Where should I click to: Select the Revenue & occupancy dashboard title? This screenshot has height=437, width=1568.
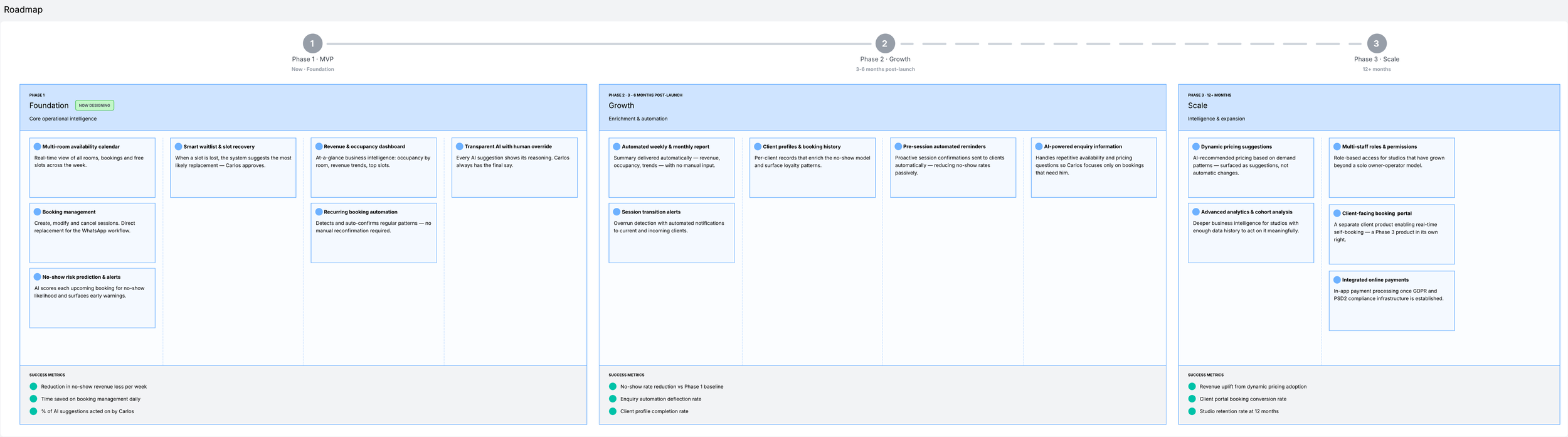click(x=364, y=147)
